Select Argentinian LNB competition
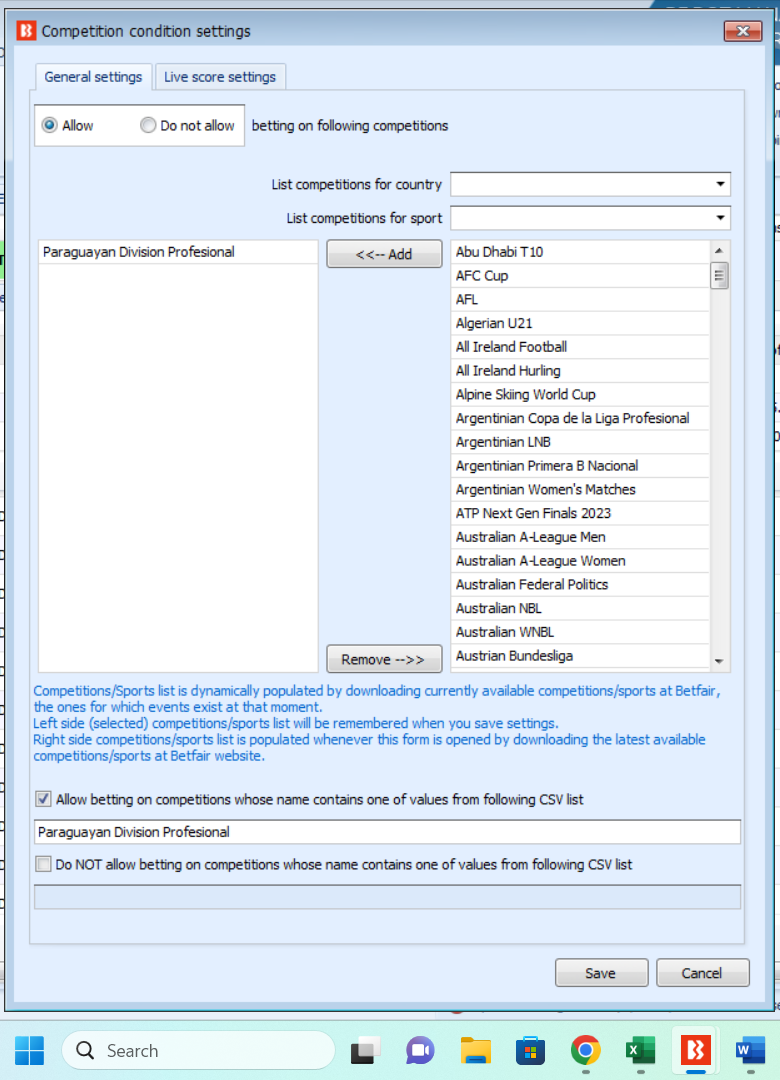Viewport: 780px width, 1080px height. [580, 442]
